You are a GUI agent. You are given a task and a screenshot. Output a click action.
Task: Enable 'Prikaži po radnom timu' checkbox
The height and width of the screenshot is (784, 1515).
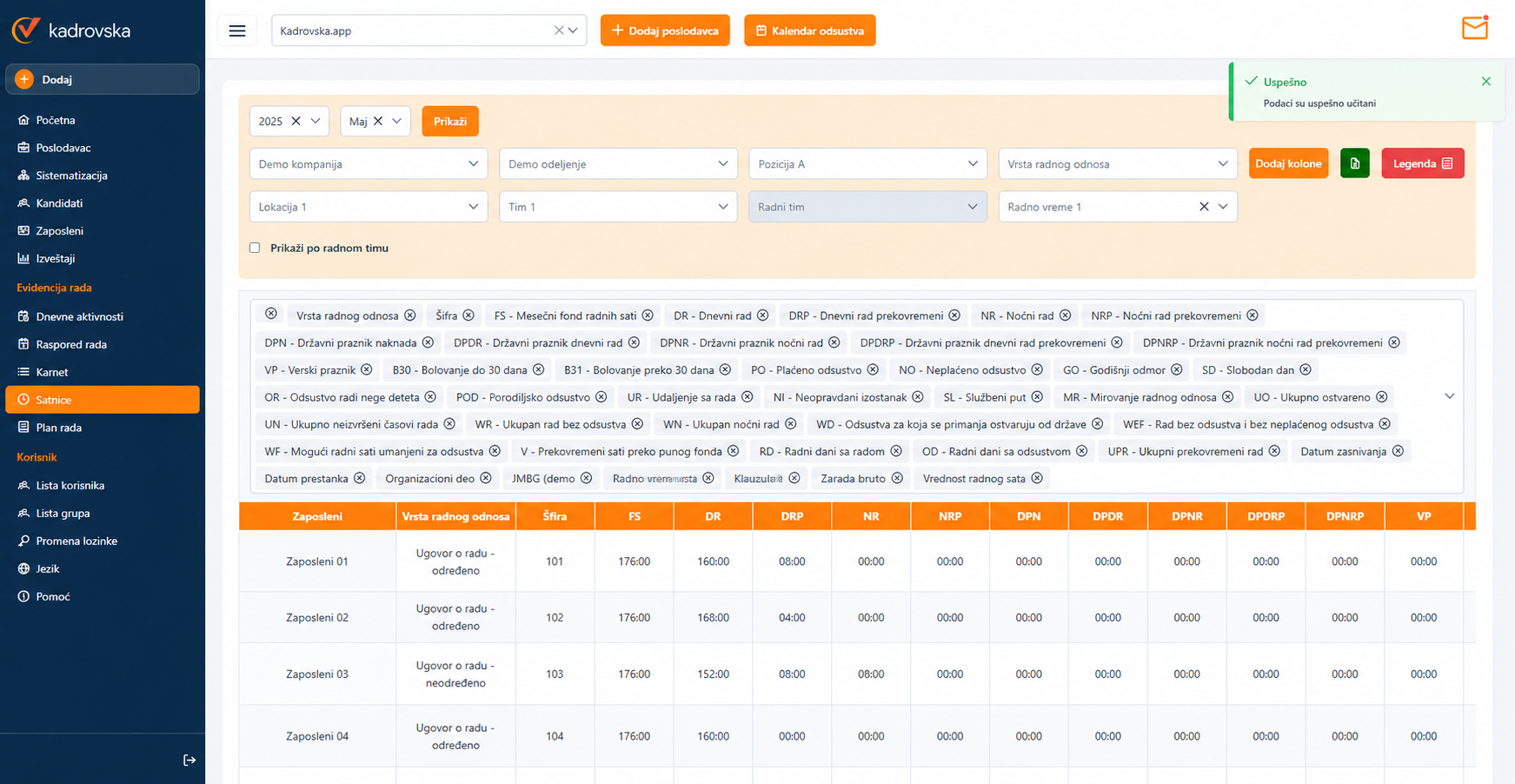tap(255, 248)
